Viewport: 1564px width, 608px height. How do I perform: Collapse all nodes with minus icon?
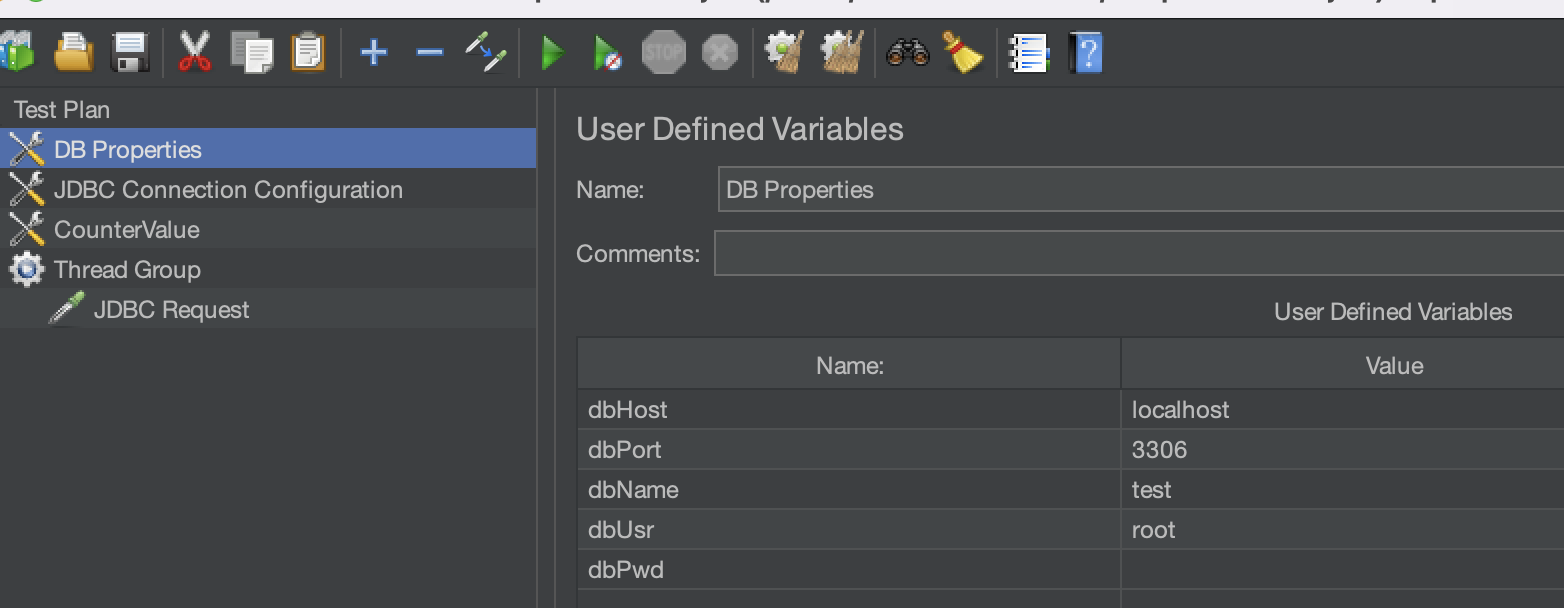tap(429, 52)
